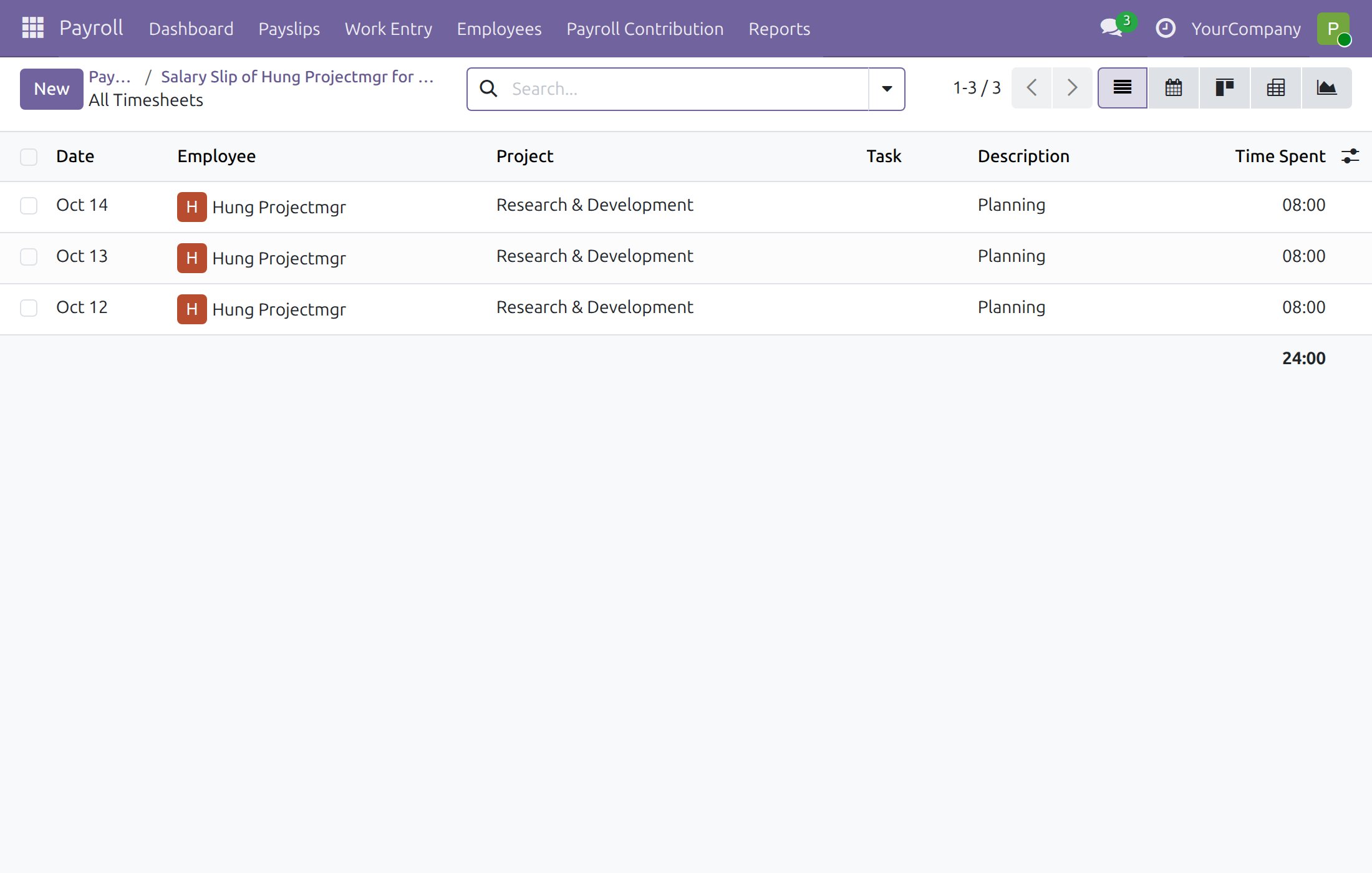Viewport: 1372px width, 873px height.
Task: Open the Work Entry menu
Action: (388, 29)
